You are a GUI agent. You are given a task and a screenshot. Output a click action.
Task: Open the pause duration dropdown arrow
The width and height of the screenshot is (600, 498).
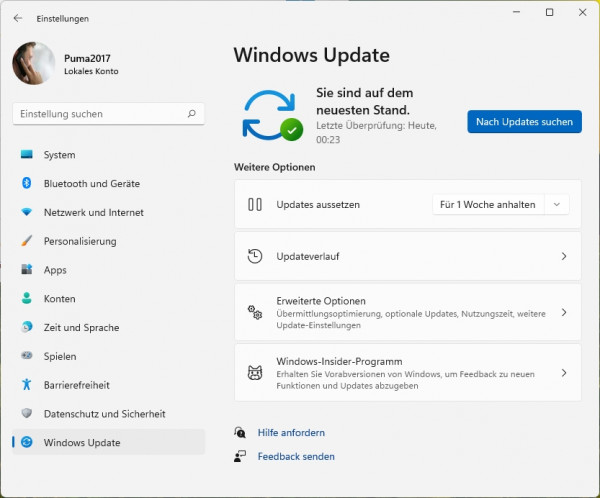(x=557, y=205)
